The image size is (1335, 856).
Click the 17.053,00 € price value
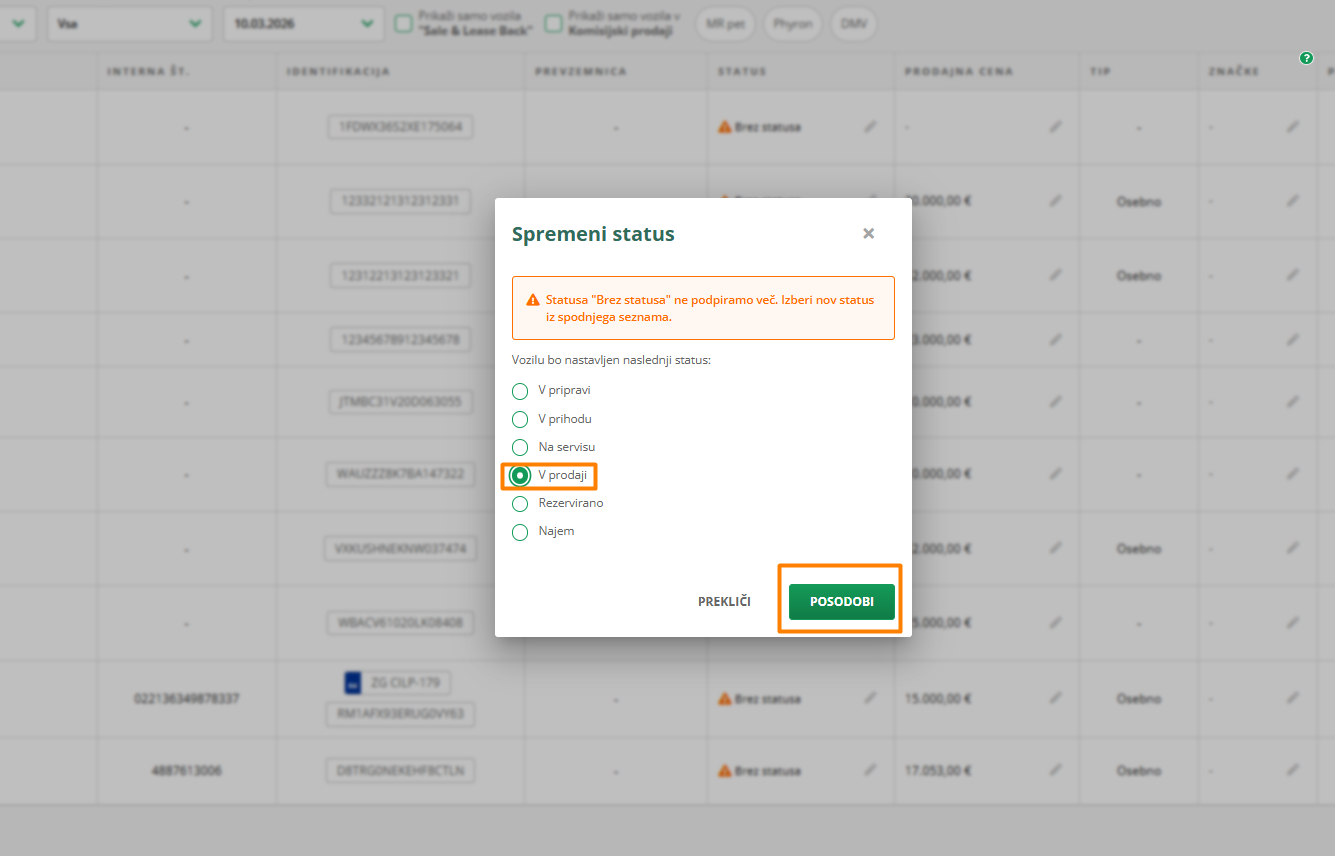pos(939,771)
